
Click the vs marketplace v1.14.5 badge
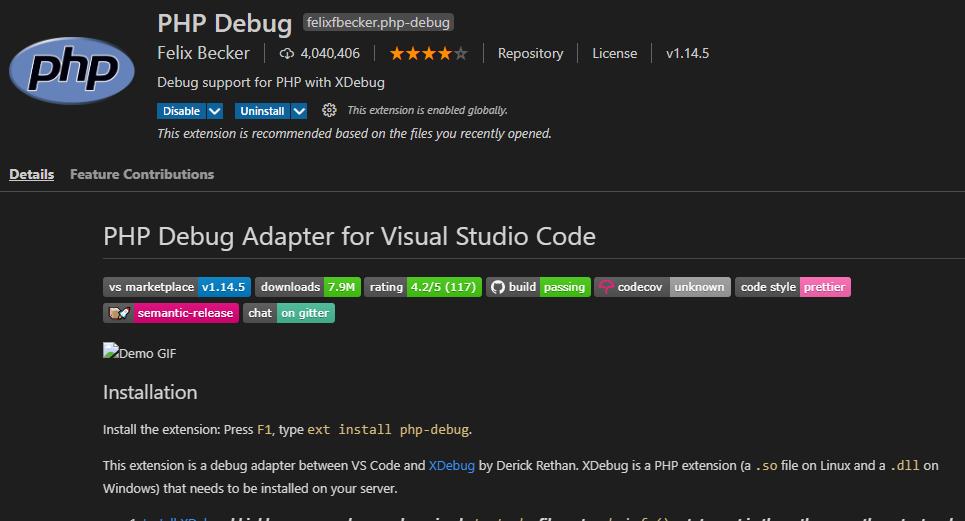tap(177, 287)
